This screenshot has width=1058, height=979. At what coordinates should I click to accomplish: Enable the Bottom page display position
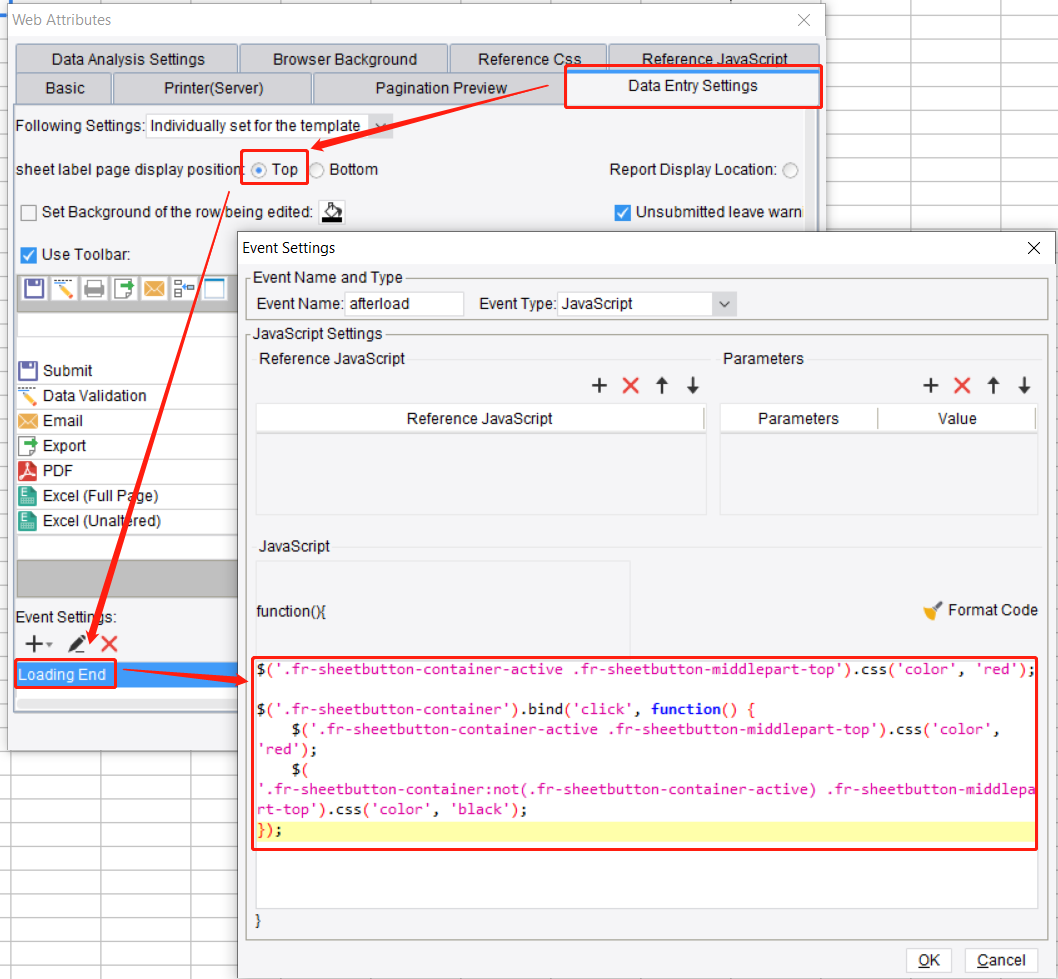click(x=317, y=169)
